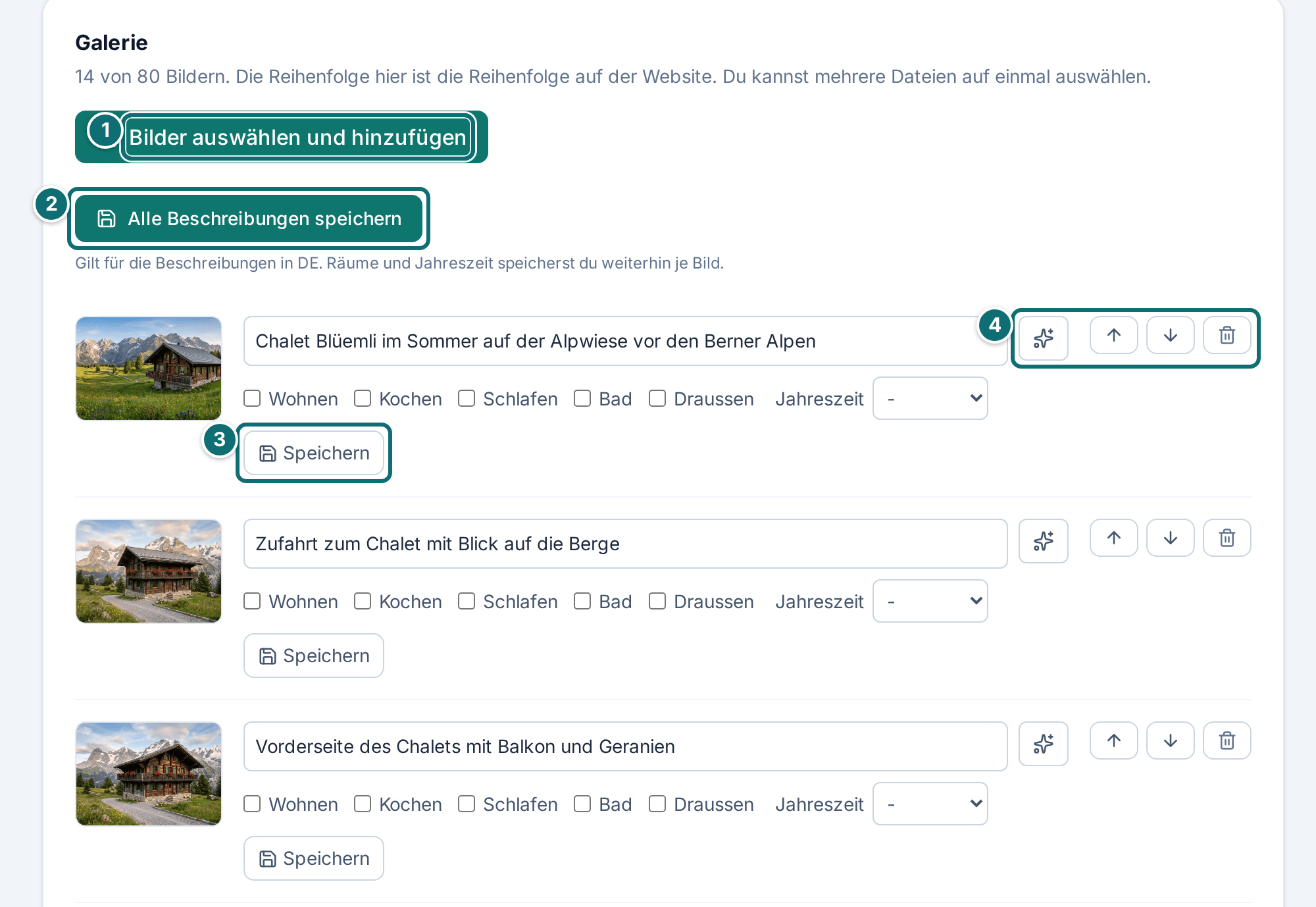Open the thumbnail for the Vorderseite des Chalets image
The height and width of the screenshot is (907, 1316).
[149, 774]
